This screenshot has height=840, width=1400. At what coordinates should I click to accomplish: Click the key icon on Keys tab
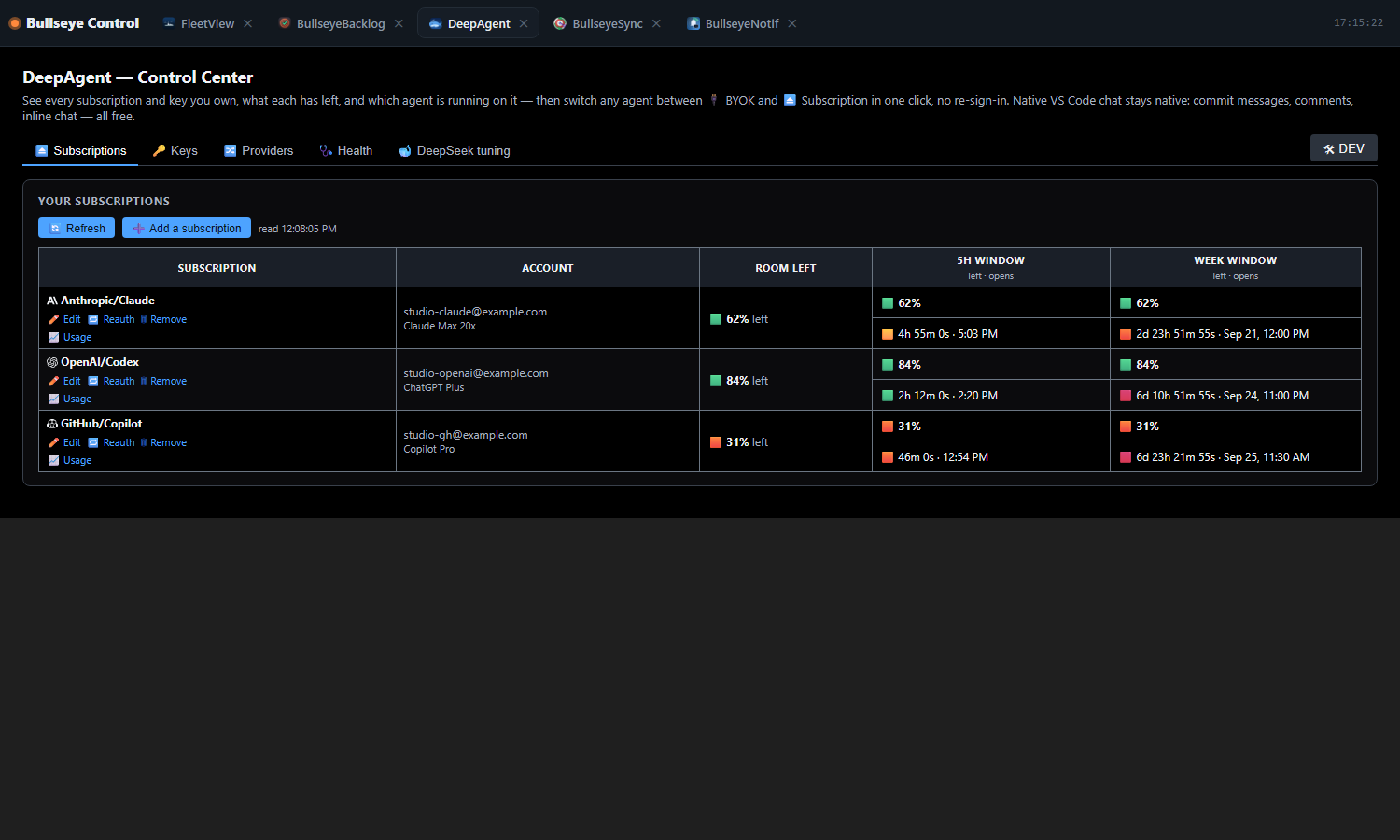click(159, 150)
